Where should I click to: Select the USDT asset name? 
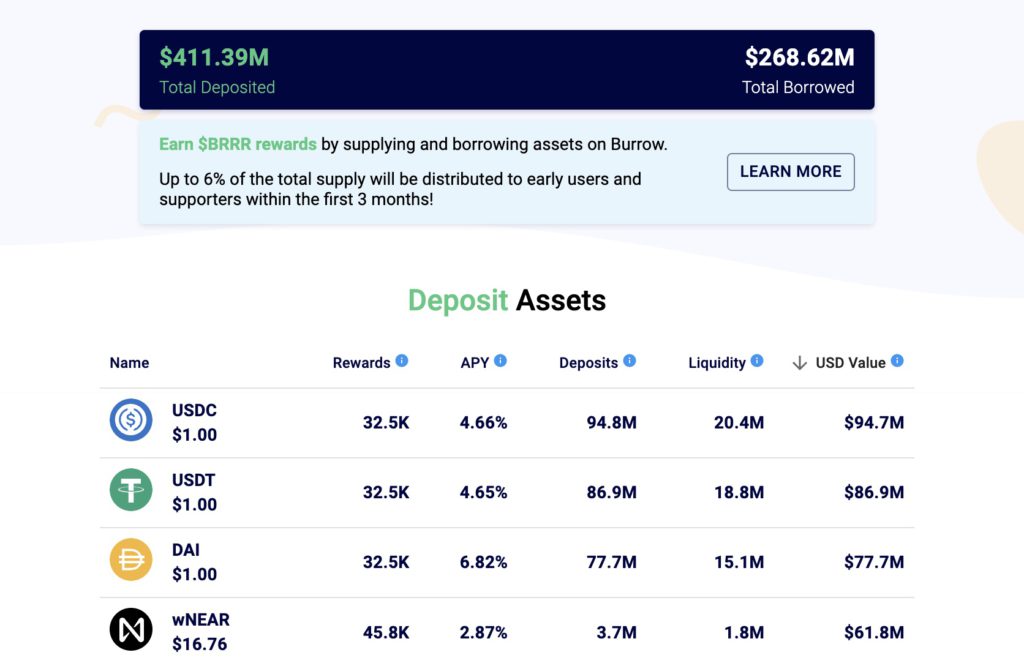193,480
